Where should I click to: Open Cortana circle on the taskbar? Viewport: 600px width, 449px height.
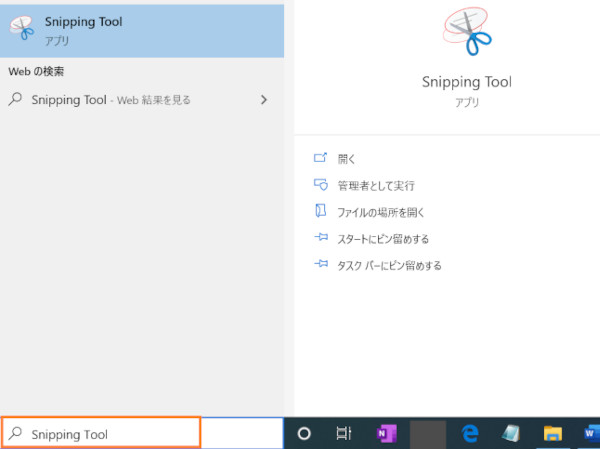304,434
